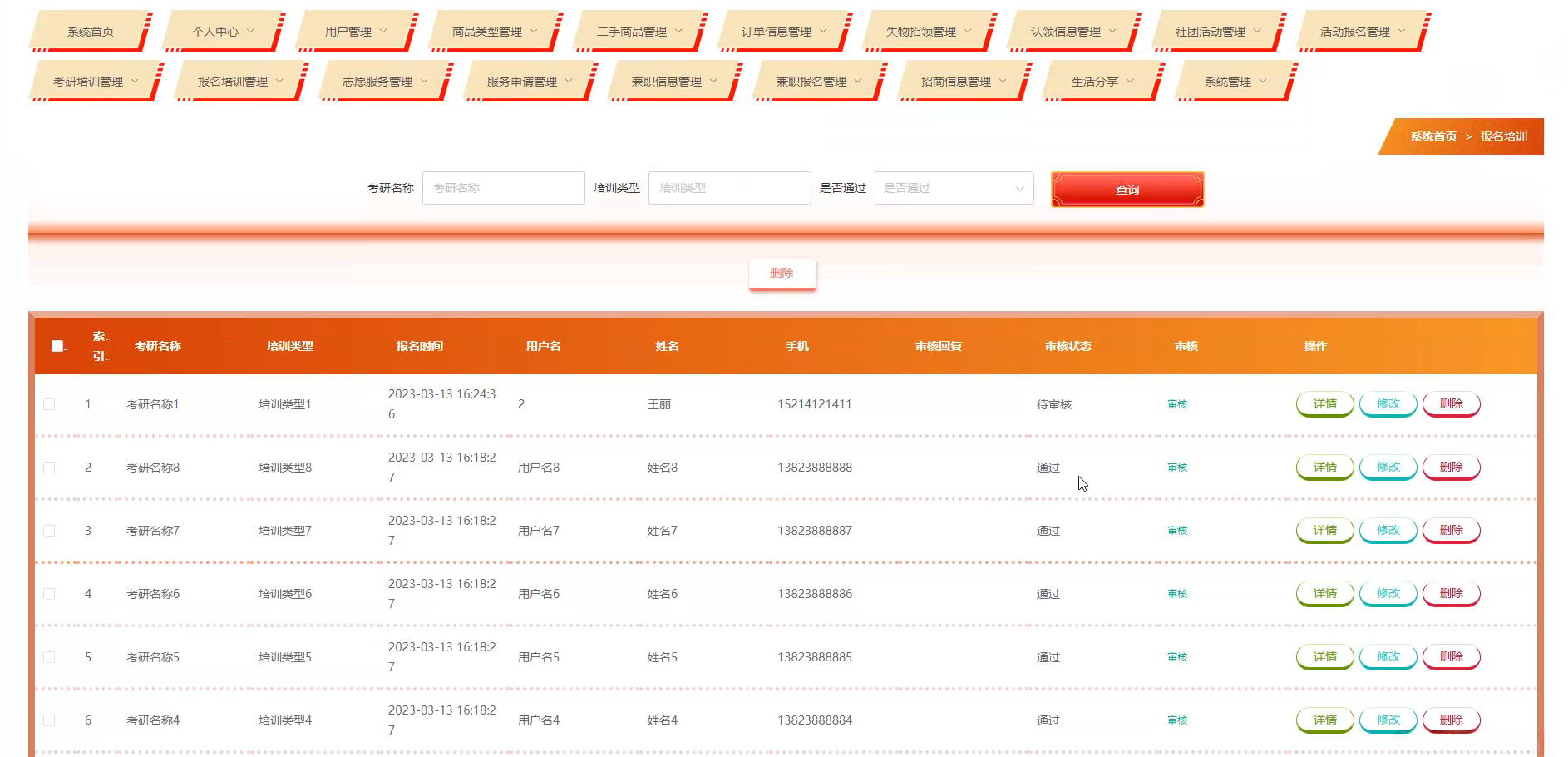Image resolution: width=1568 pixels, height=757 pixels.
Task: Click the 待审核 status text
Action: 1054,404
